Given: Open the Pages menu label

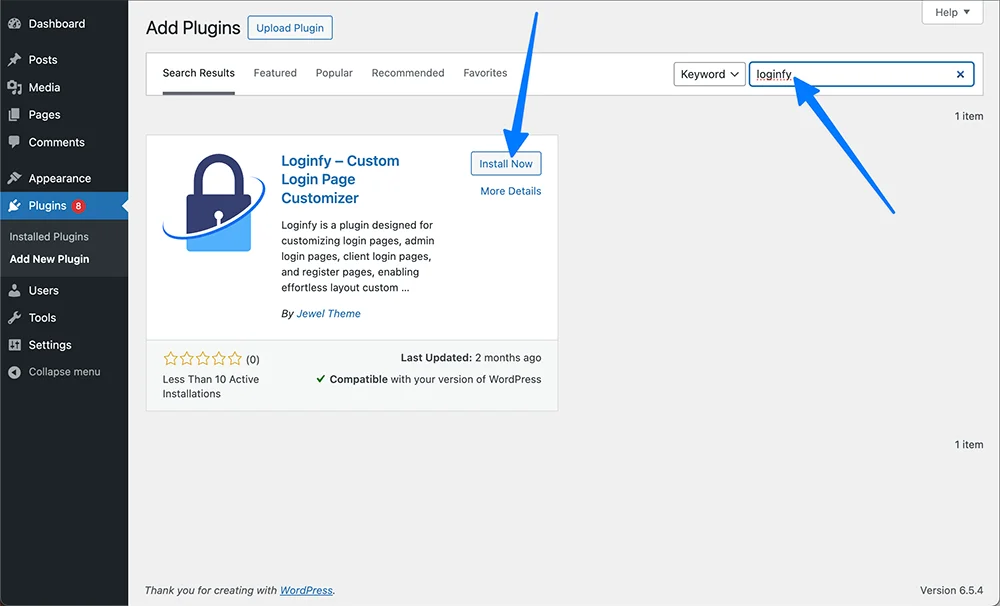Looking at the screenshot, I should tap(44, 115).
